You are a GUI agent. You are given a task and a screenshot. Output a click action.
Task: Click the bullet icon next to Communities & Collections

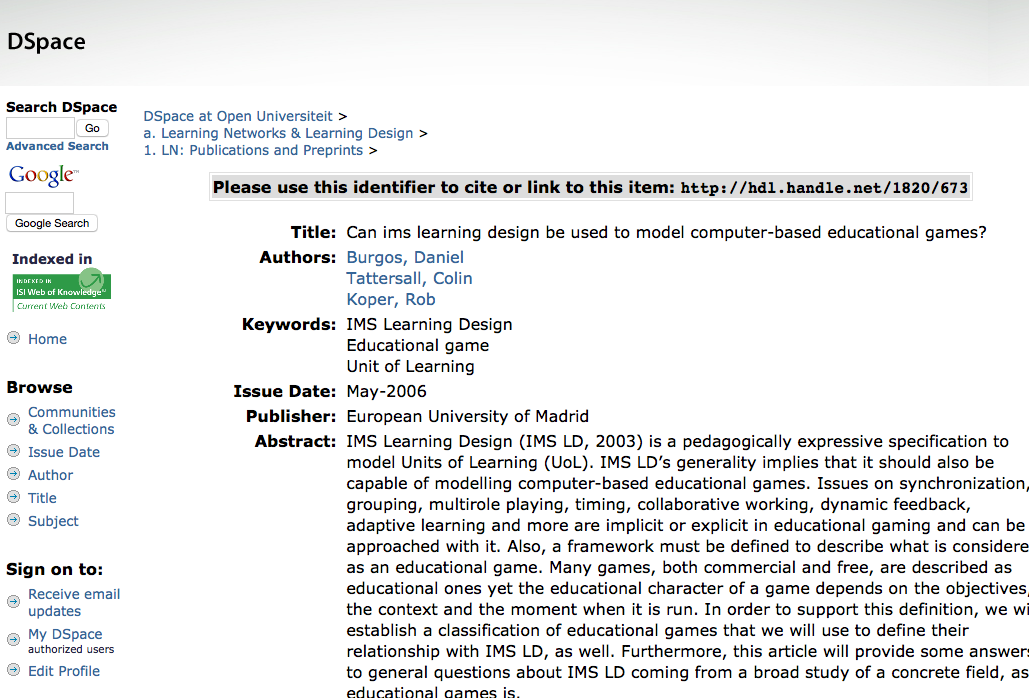point(13,420)
